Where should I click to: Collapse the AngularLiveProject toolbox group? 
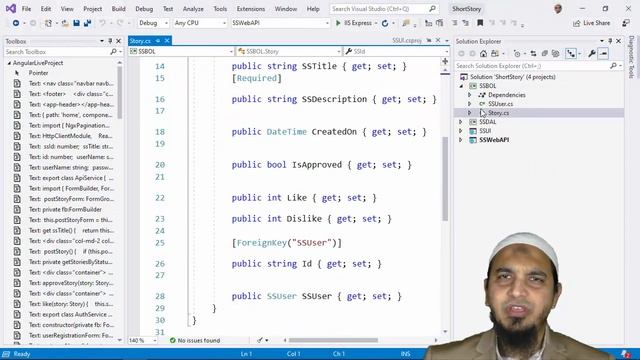pos(9,63)
